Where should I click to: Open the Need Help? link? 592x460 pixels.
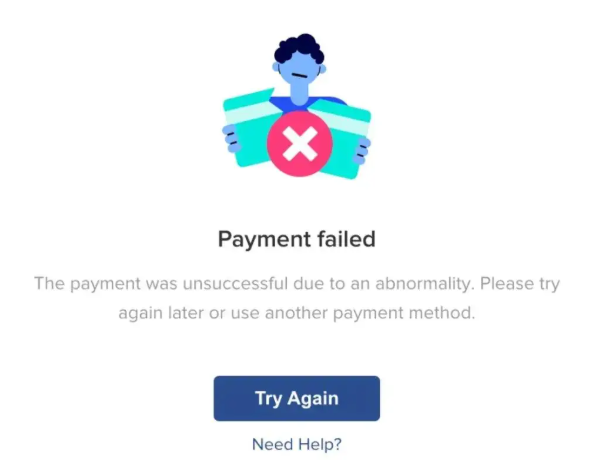coord(297,444)
